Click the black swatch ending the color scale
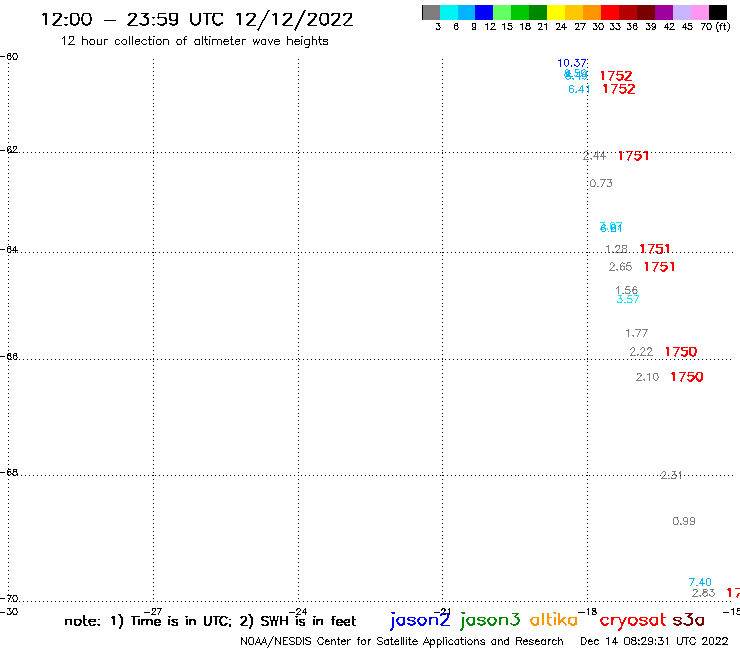The image size is (740, 650). coord(718,12)
